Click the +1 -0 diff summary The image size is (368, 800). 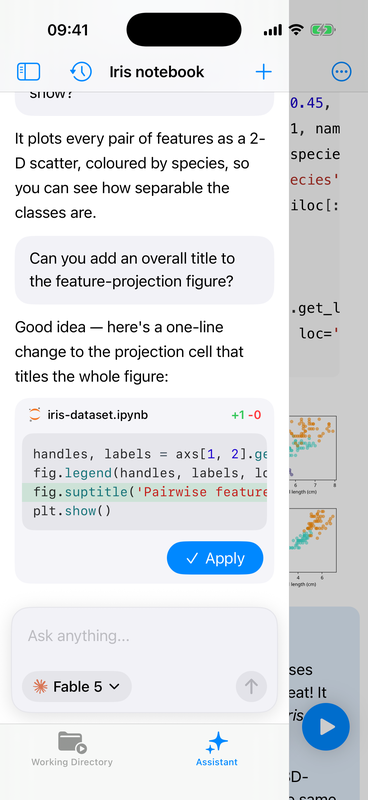[x=246, y=415]
